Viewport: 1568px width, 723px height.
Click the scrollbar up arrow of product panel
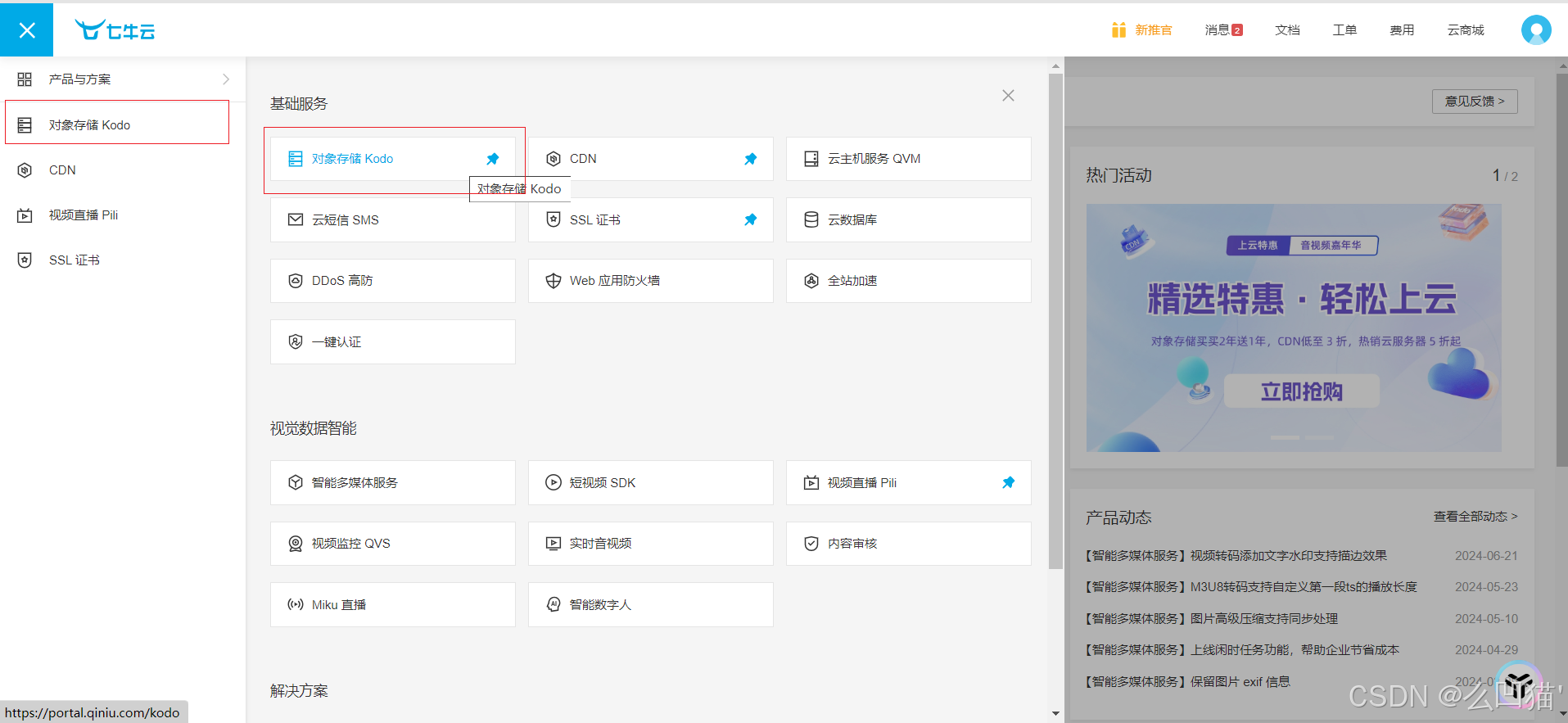coord(1055,66)
